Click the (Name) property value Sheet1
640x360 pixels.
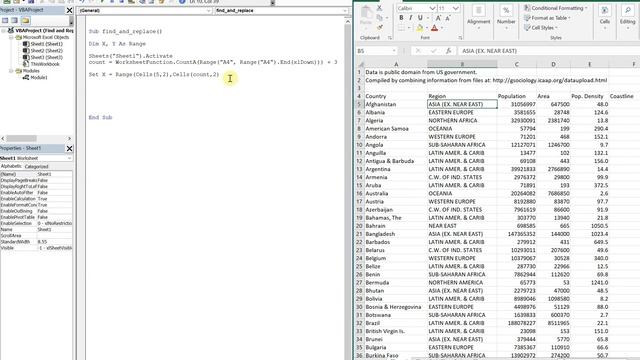point(55,174)
